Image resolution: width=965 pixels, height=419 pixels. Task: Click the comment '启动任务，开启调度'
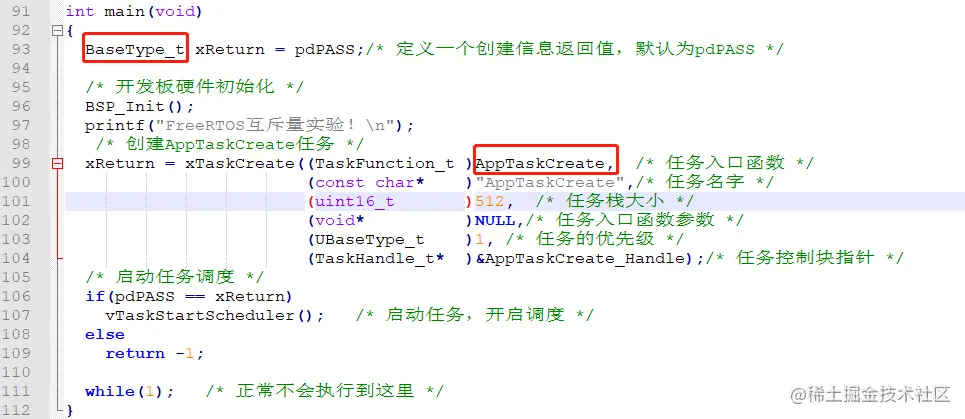[x=474, y=315]
